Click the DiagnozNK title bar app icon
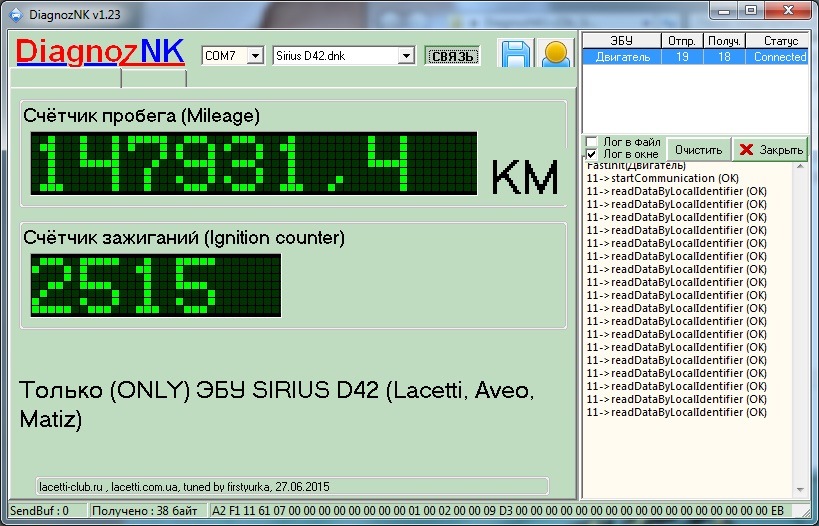 point(16,15)
